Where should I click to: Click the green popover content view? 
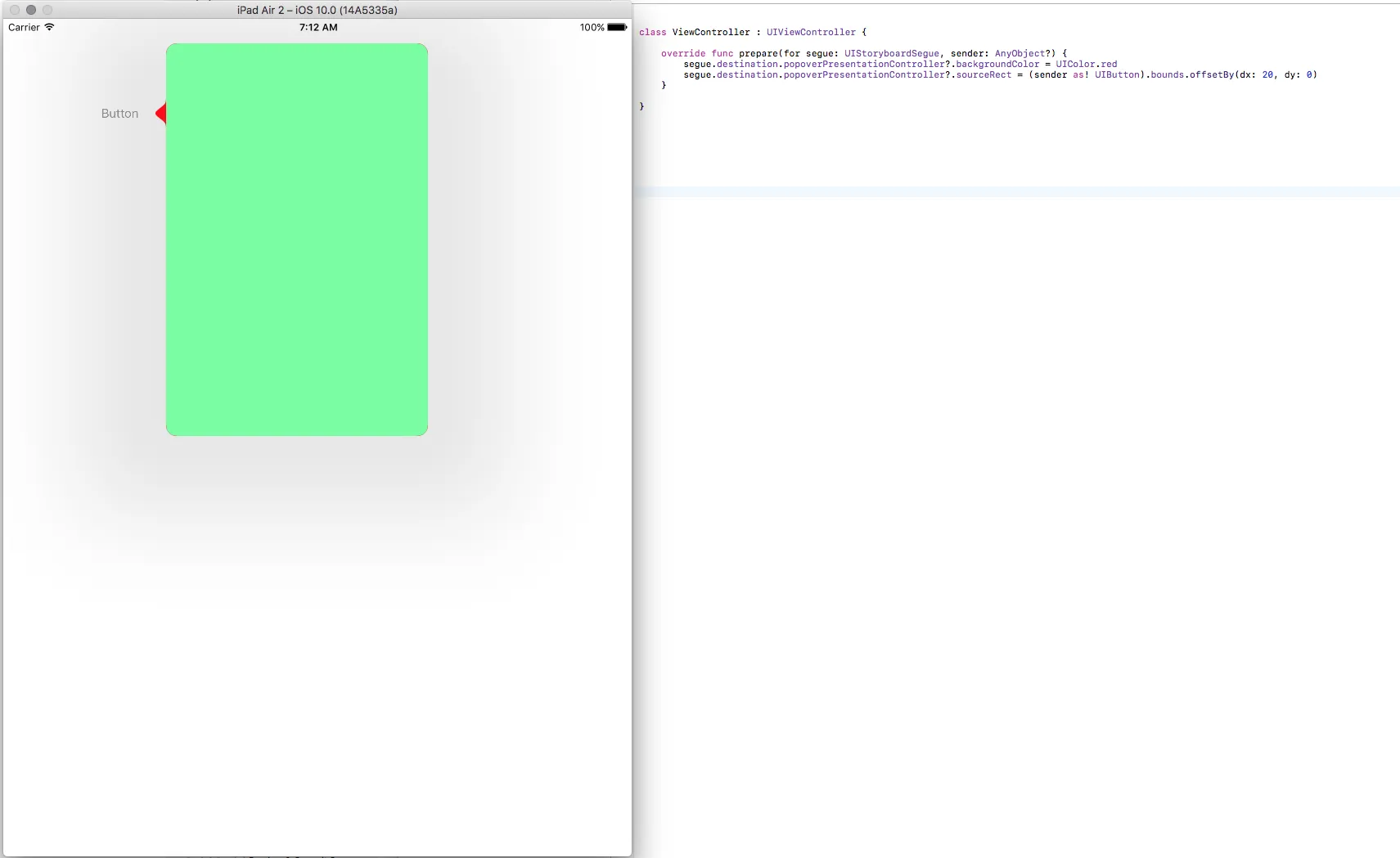pos(297,240)
